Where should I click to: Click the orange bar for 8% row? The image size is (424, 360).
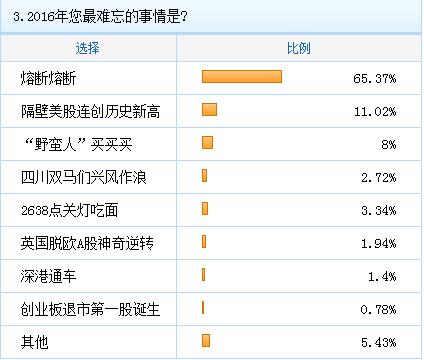(x=207, y=142)
